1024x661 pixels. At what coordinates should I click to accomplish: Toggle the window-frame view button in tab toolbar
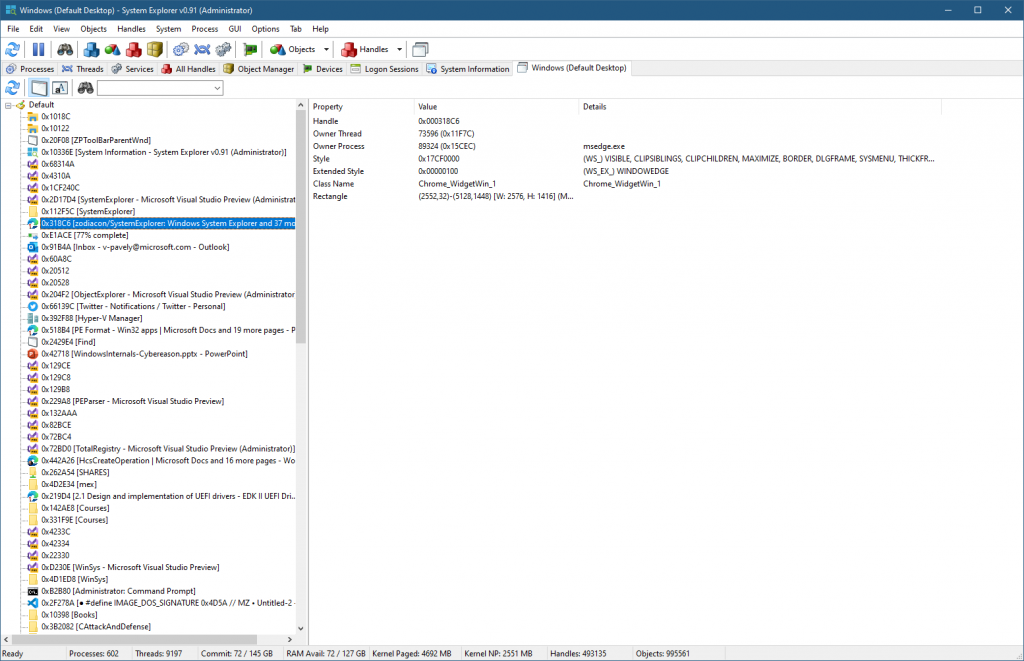coord(39,88)
